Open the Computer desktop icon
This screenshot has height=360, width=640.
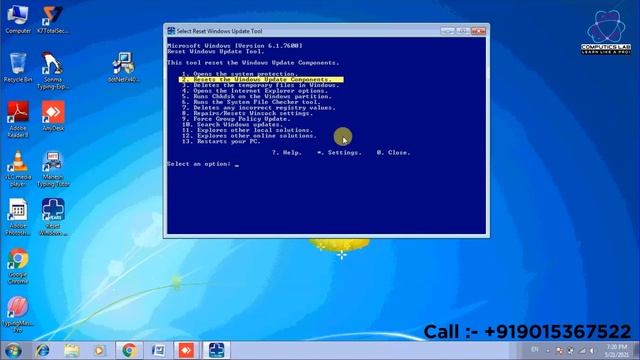18,20
